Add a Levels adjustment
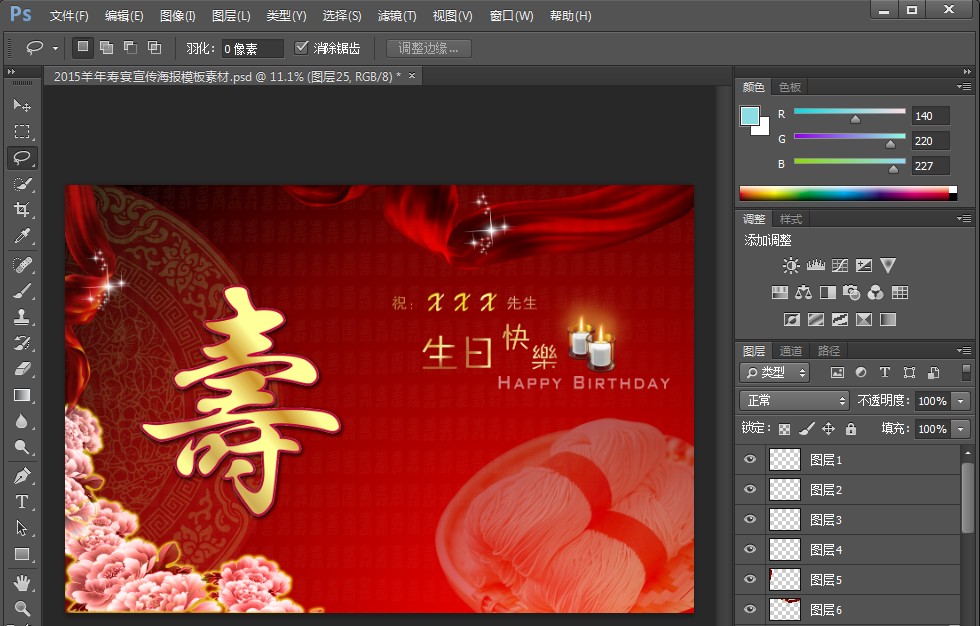This screenshot has width=980, height=626. [x=816, y=266]
